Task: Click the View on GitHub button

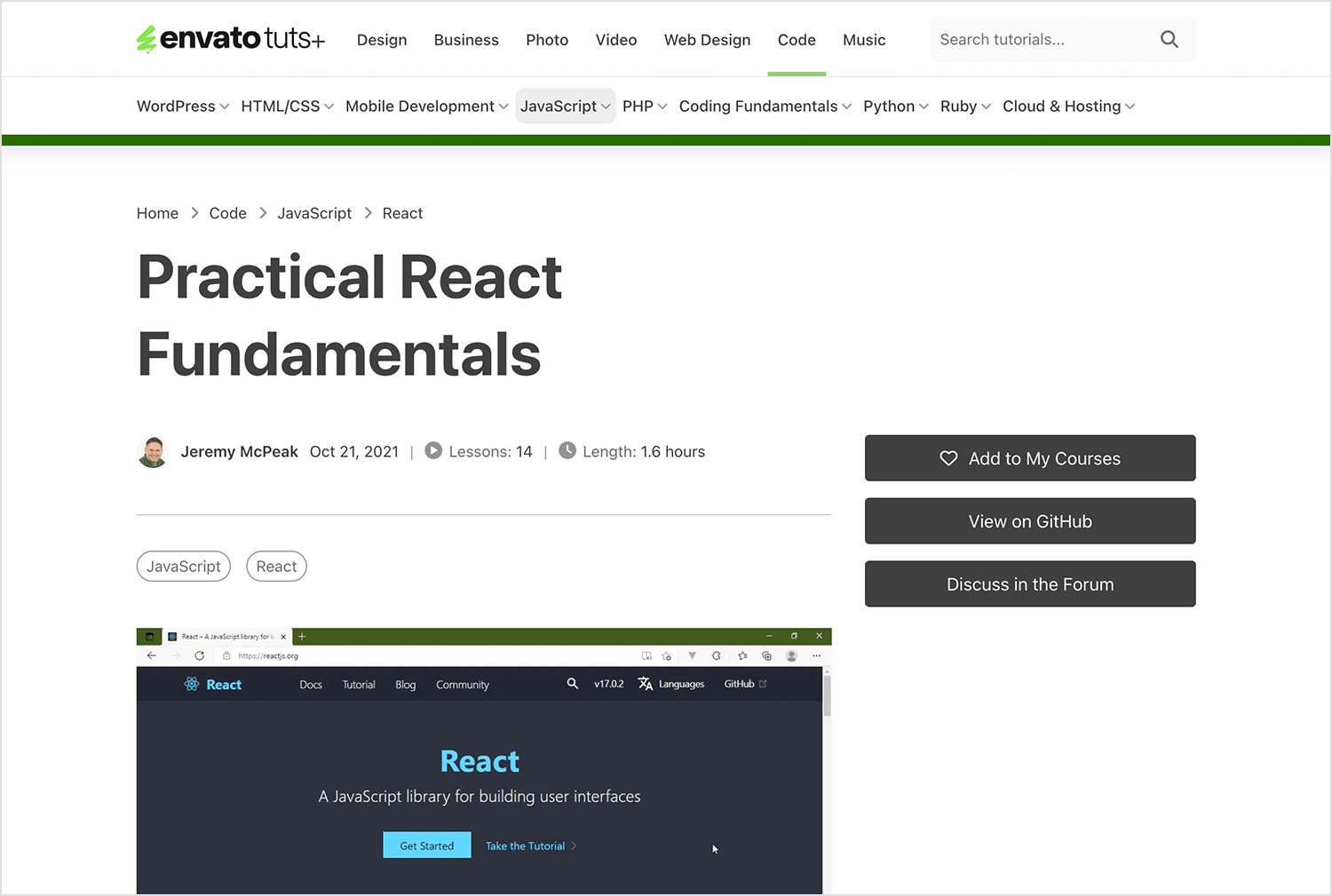Action: click(1030, 521)
